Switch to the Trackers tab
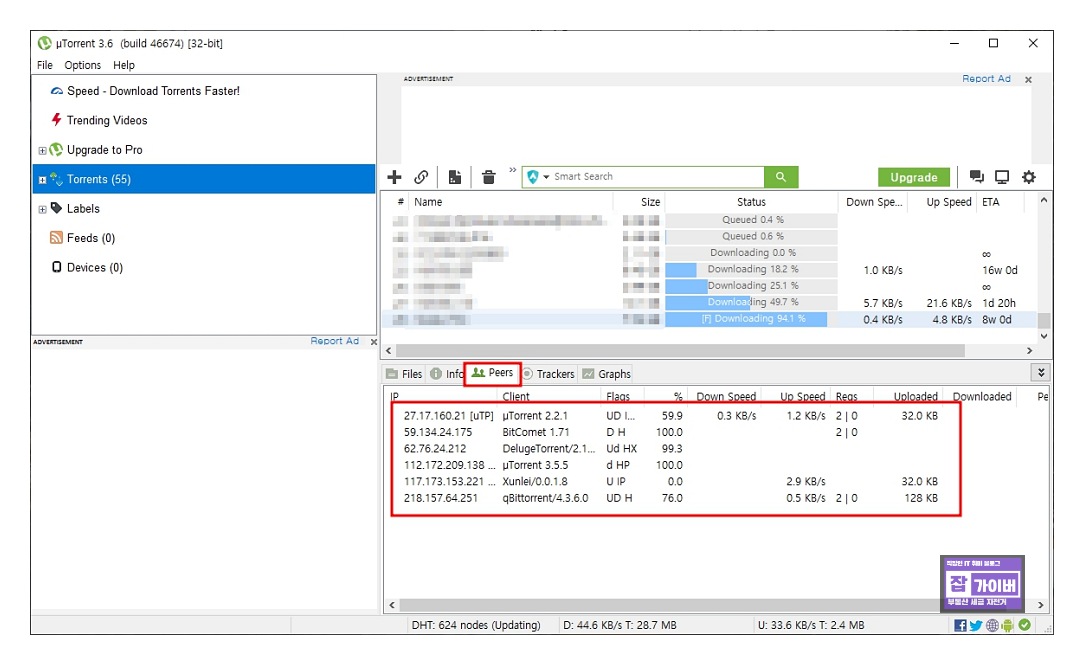 point(549,374)
